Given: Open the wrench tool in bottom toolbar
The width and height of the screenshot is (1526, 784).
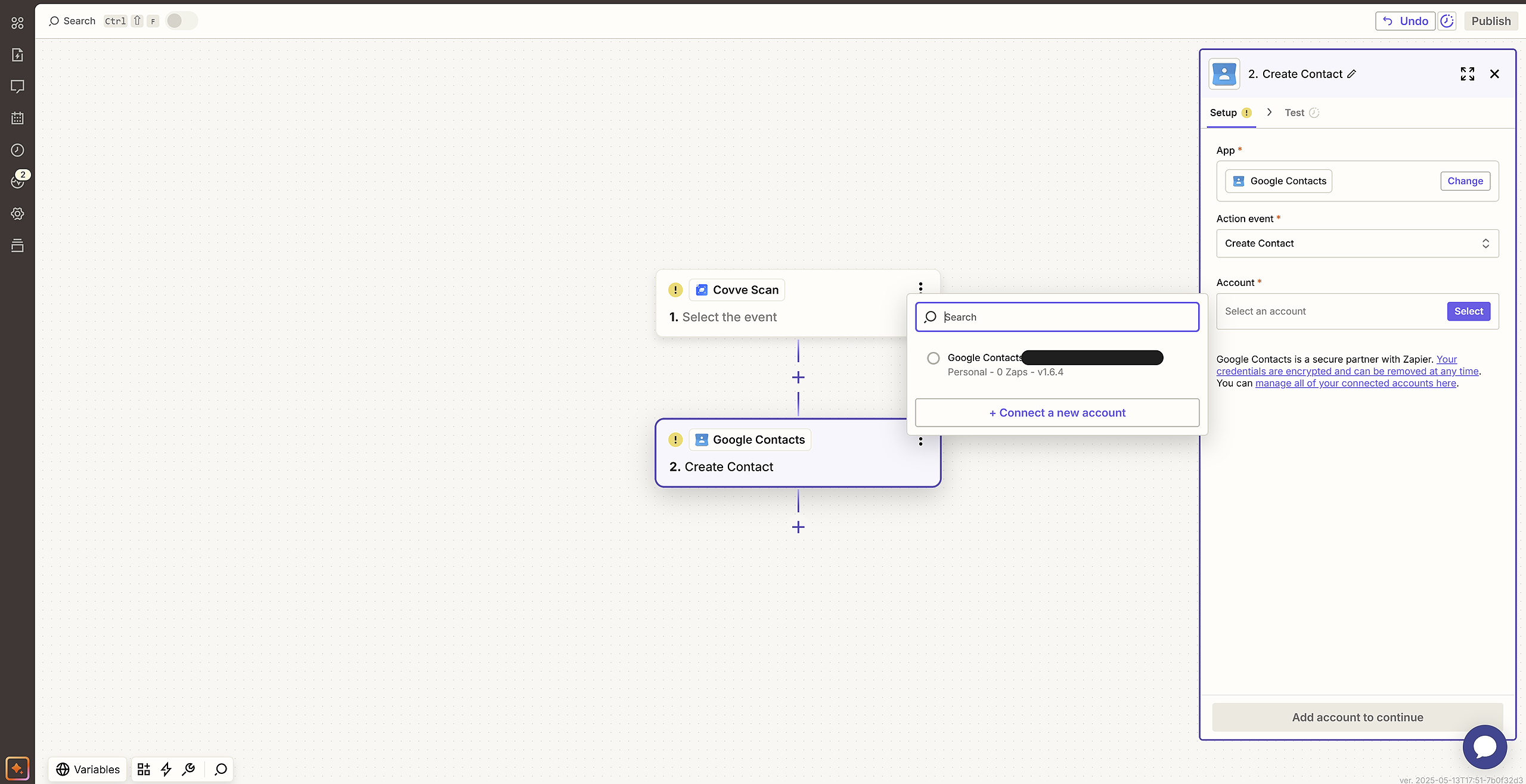Looking at the screenshot, I should click(189, 769).
